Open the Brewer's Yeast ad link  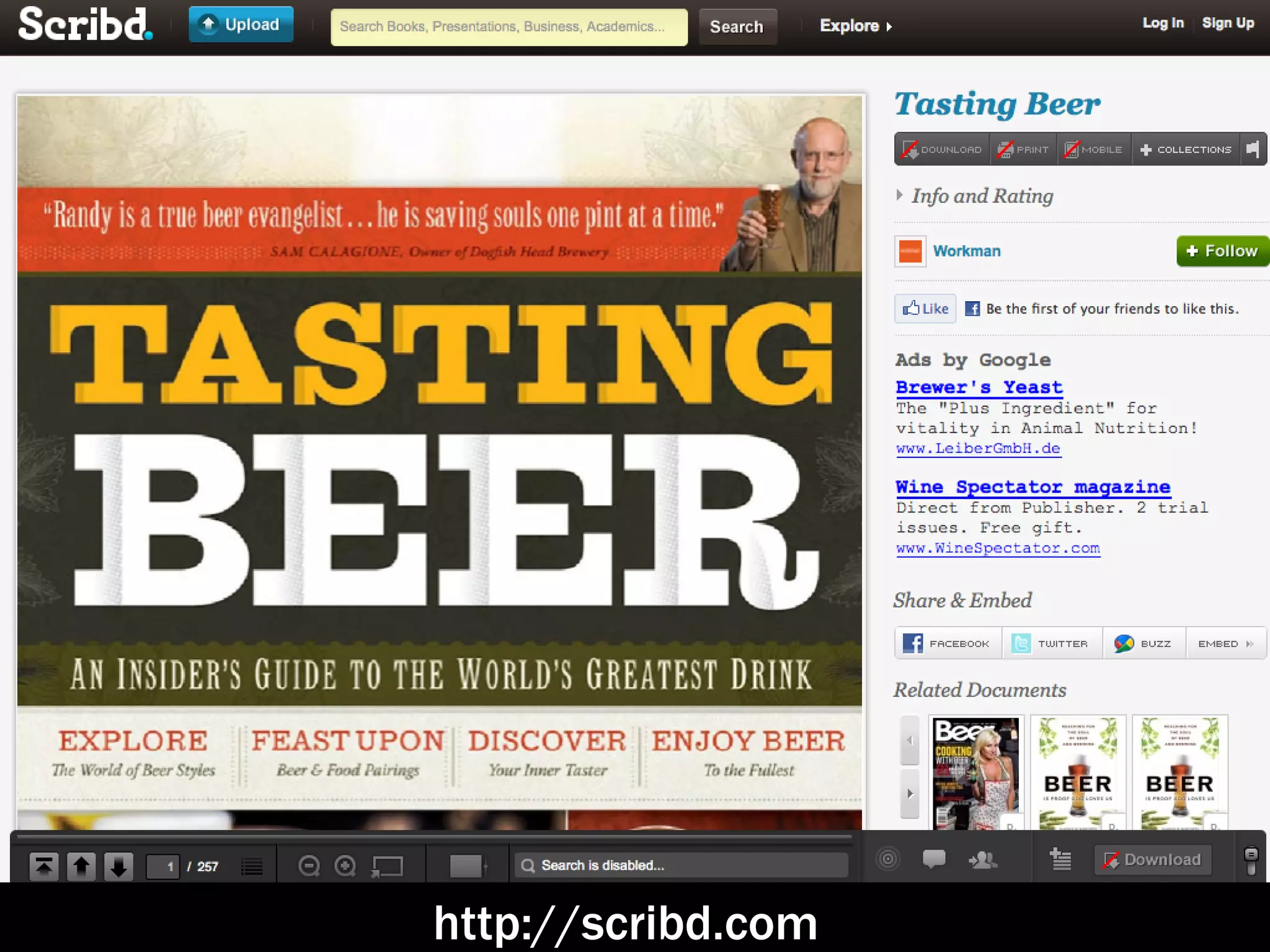[979, 387]
